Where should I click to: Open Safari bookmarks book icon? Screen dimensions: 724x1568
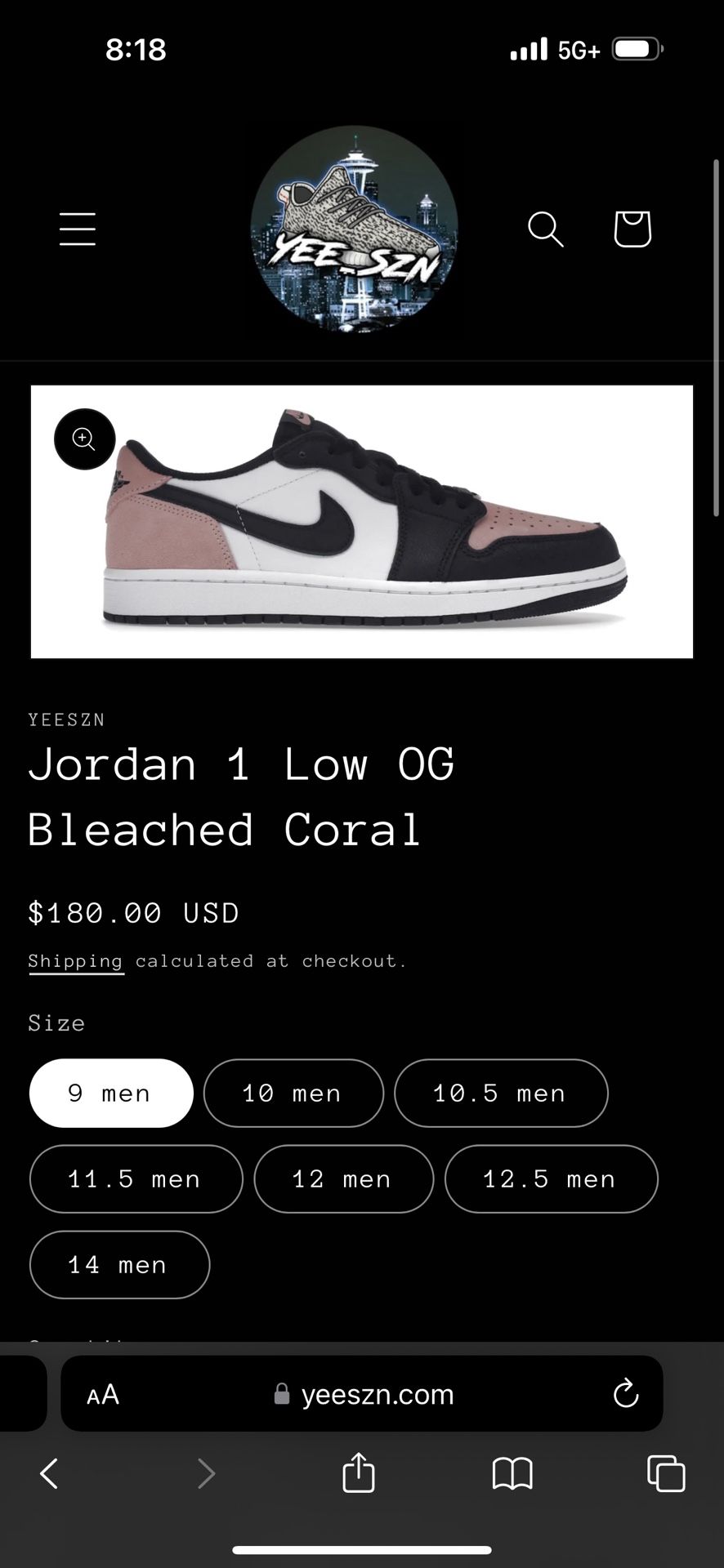point(512,1473)
